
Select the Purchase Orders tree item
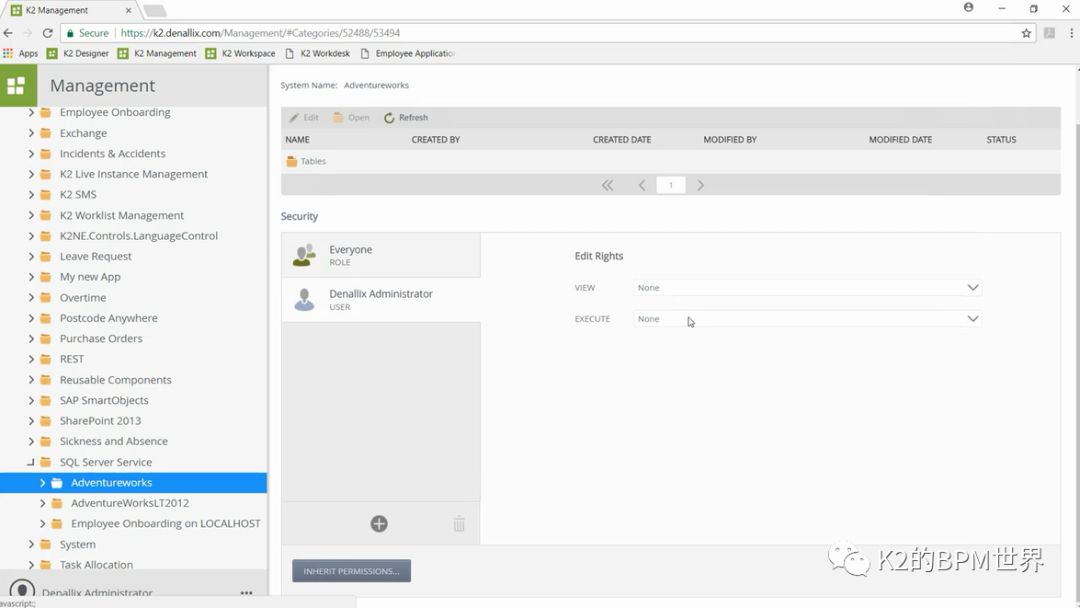pos(101,339)
